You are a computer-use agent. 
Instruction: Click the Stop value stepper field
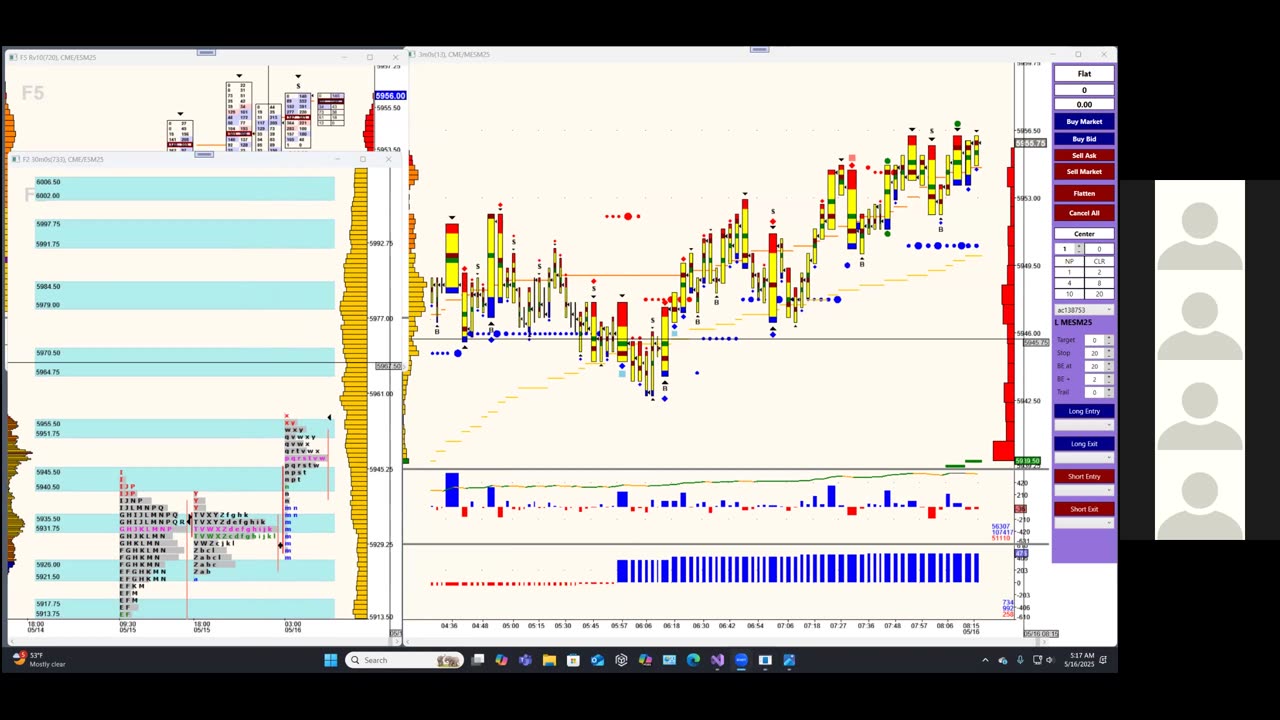[x=1097, y=353]
